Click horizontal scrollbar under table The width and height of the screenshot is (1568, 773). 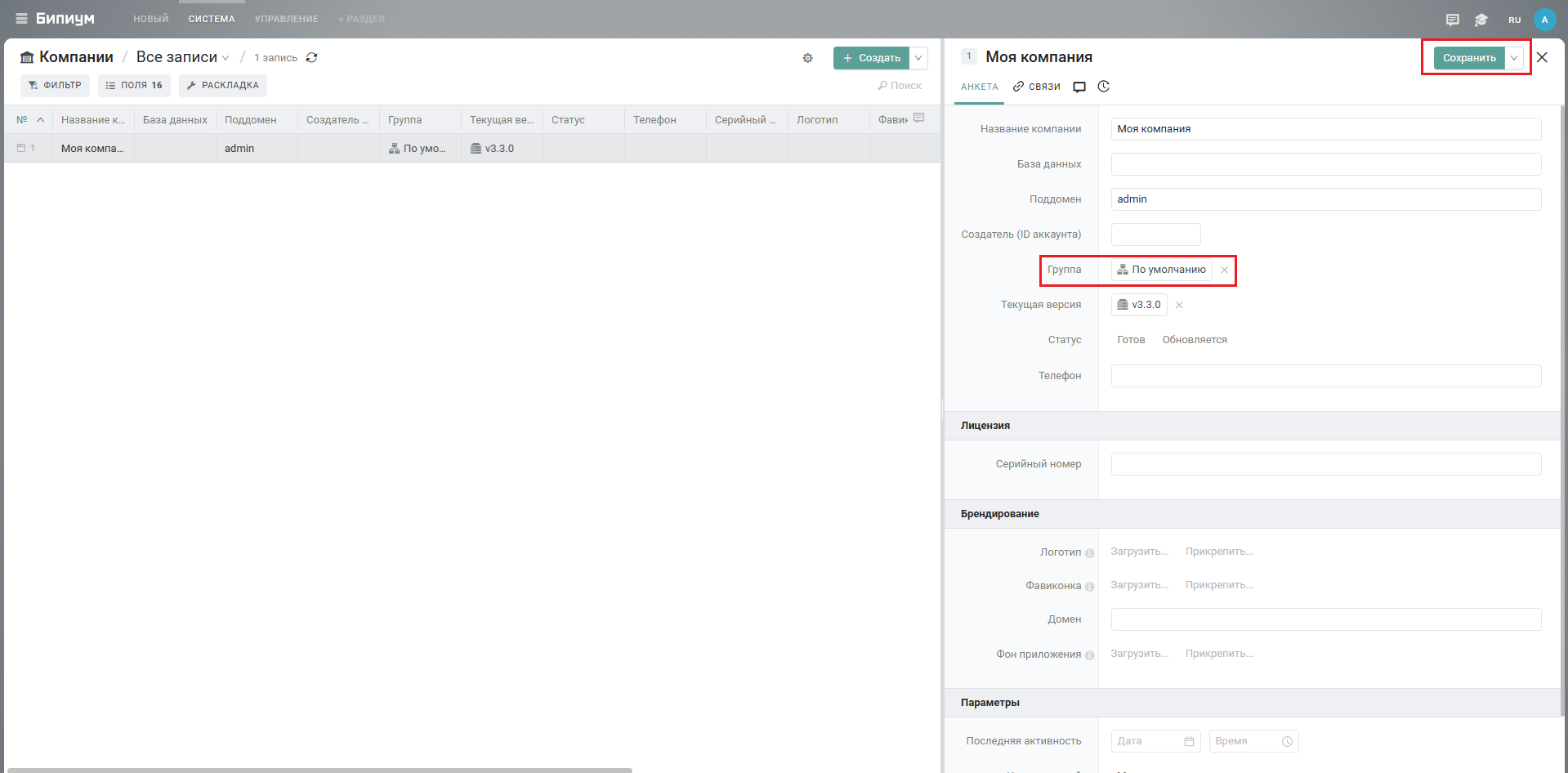tap(319, 770)
